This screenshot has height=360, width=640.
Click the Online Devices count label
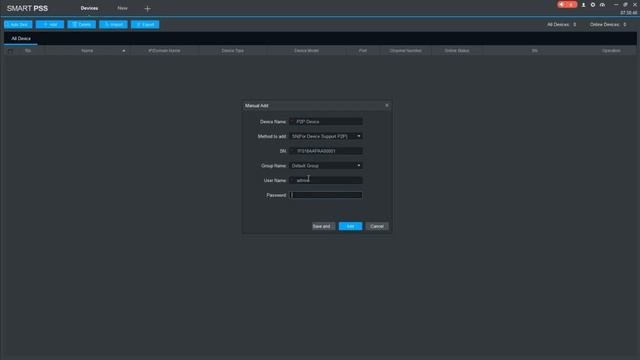(608, 24)
